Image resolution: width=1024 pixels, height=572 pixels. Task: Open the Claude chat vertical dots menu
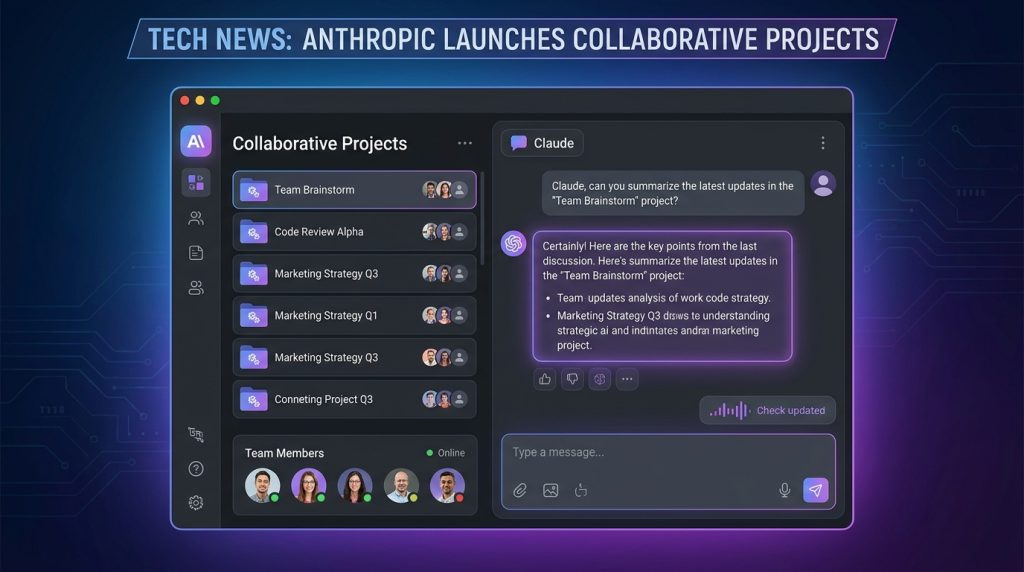(x=823, y=143)
